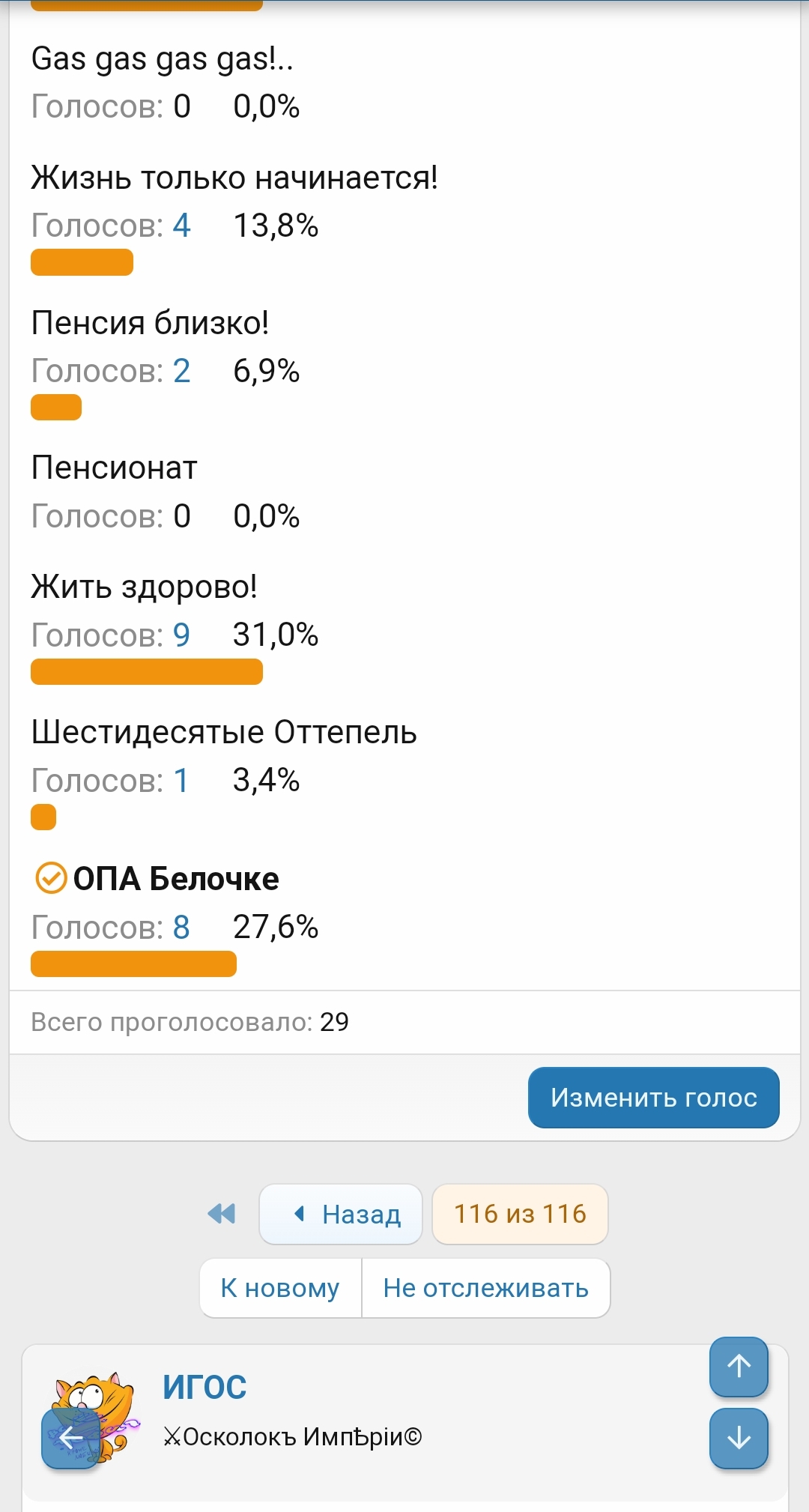This screenshot has height=1512, width=809.
Task: Click the scroll-to-top arrow button
Action: click(x=739, y=1367)
